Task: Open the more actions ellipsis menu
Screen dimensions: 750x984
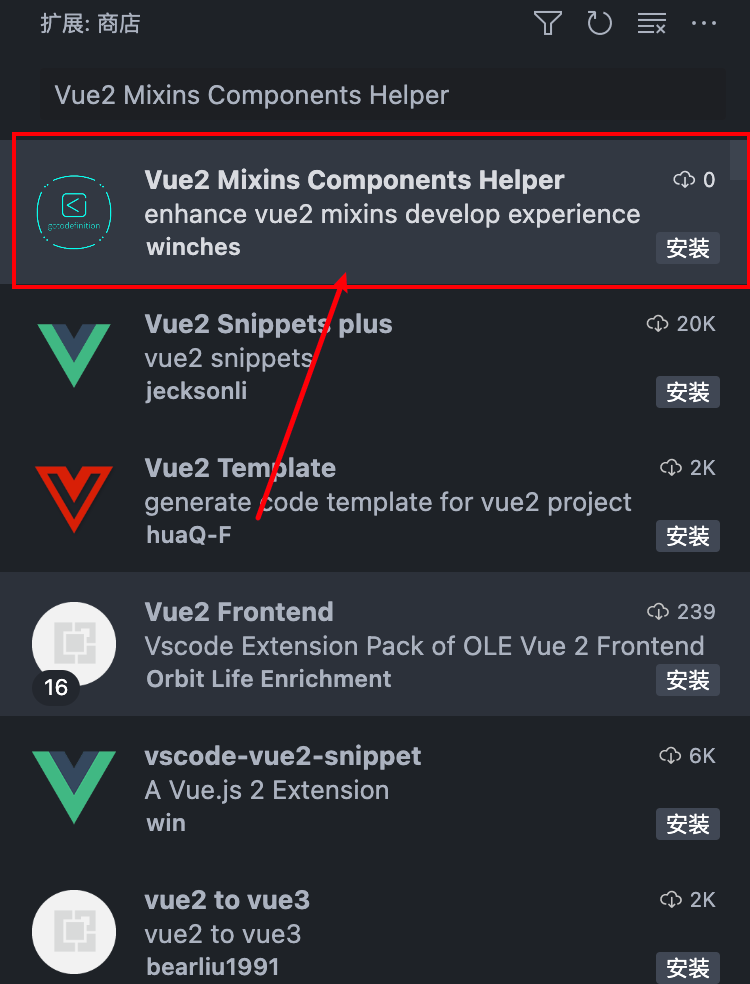Action: (x=704, y=23)
